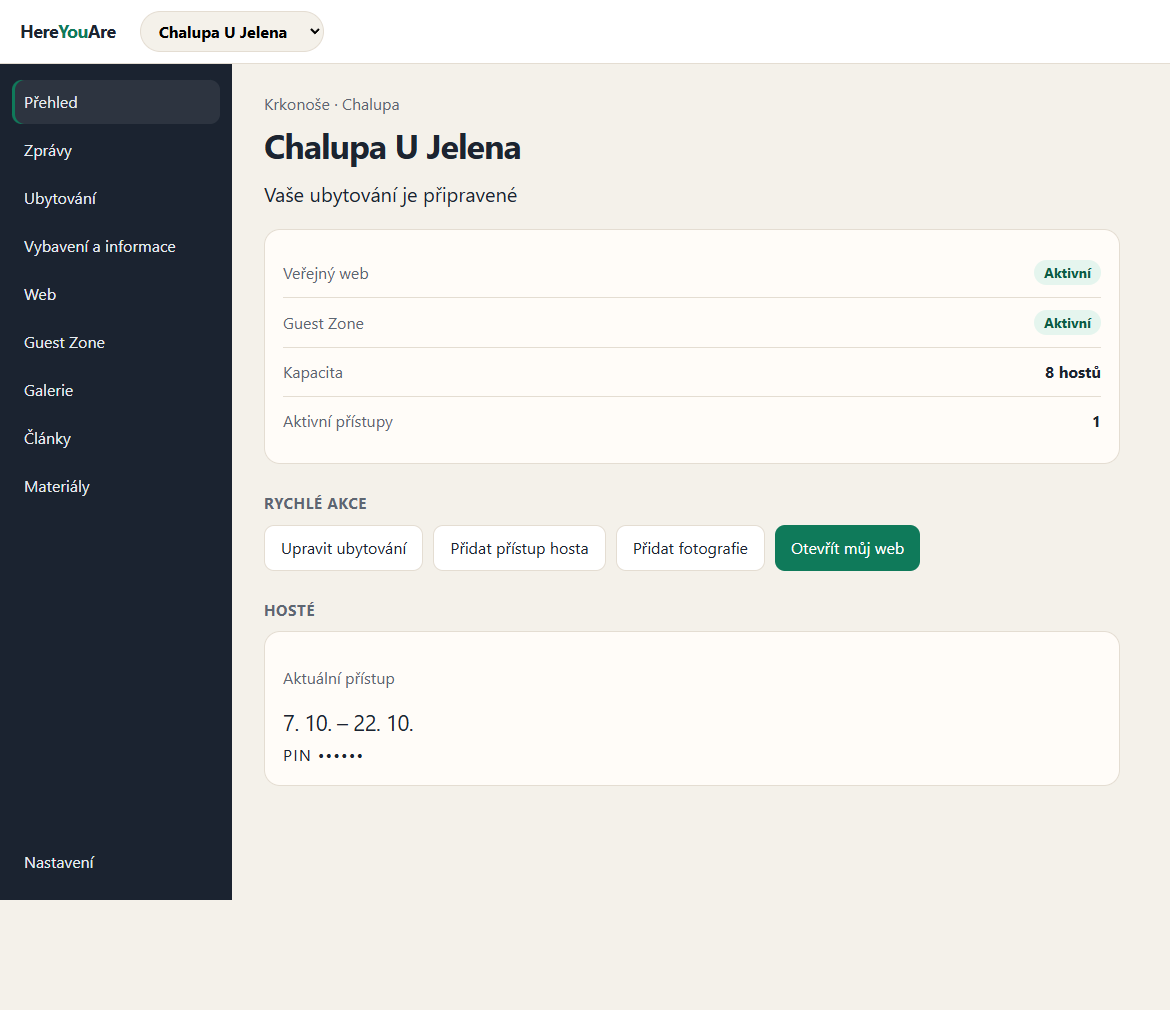Click the Kapacita row label
Screen dimensions: 1170x1010
pyautogui.click(x=313, y=372)
